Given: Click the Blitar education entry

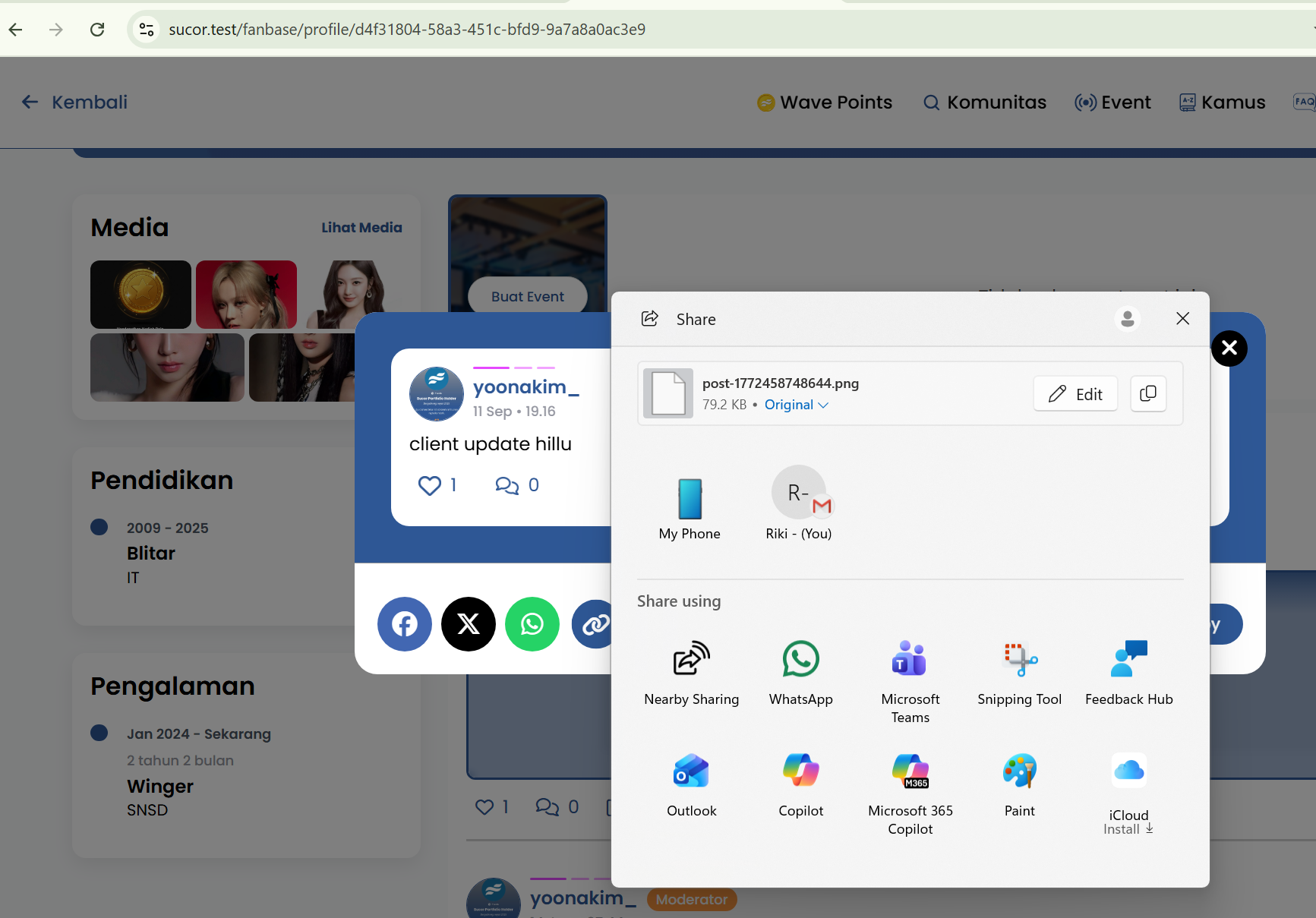Looking at the screenshot, I should point(151,553).
